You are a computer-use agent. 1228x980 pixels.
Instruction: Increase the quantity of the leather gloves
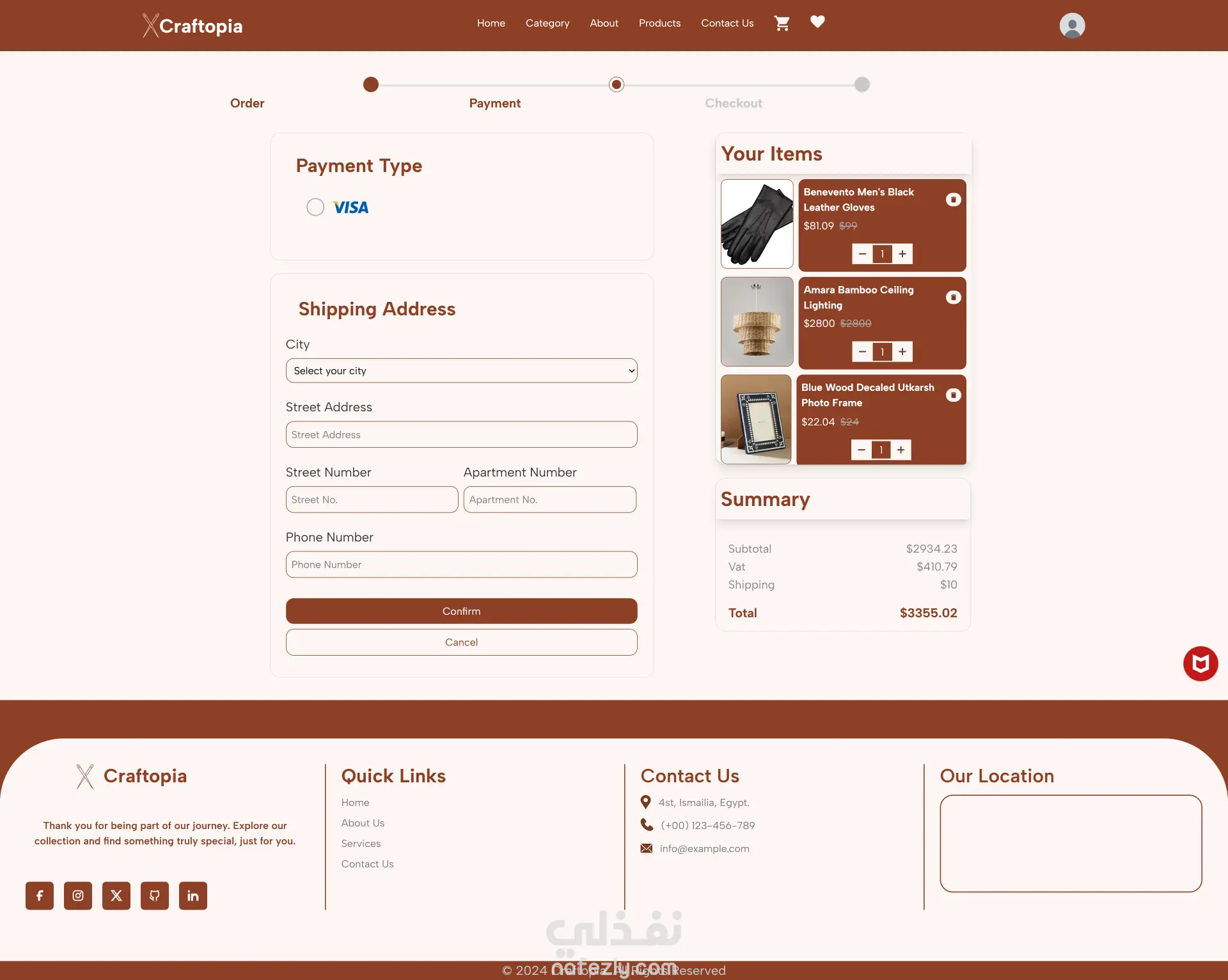pyautogui.click(x=902, y=254)
